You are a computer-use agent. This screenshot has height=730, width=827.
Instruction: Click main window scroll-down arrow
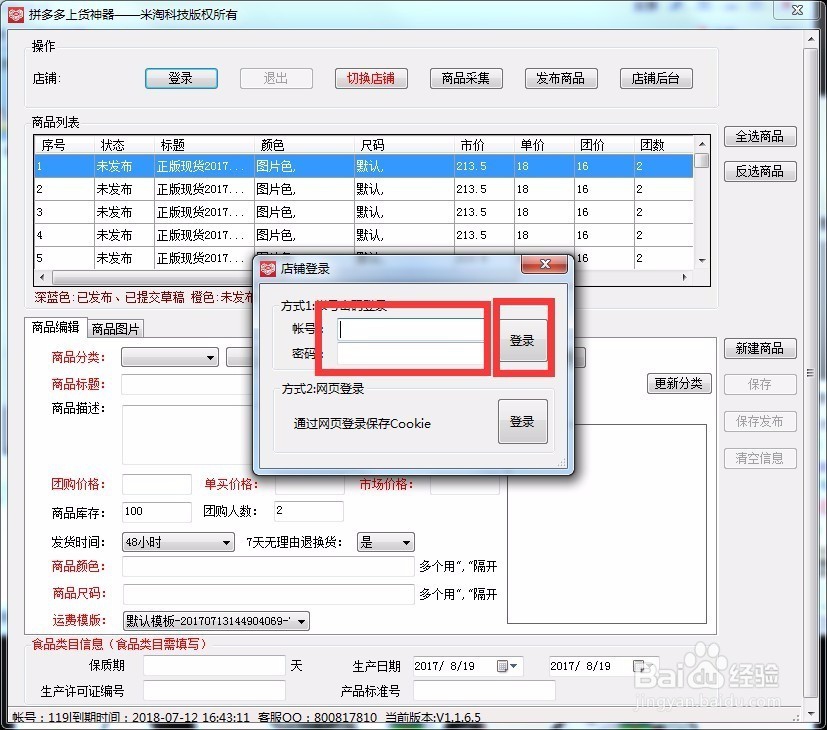811,714
